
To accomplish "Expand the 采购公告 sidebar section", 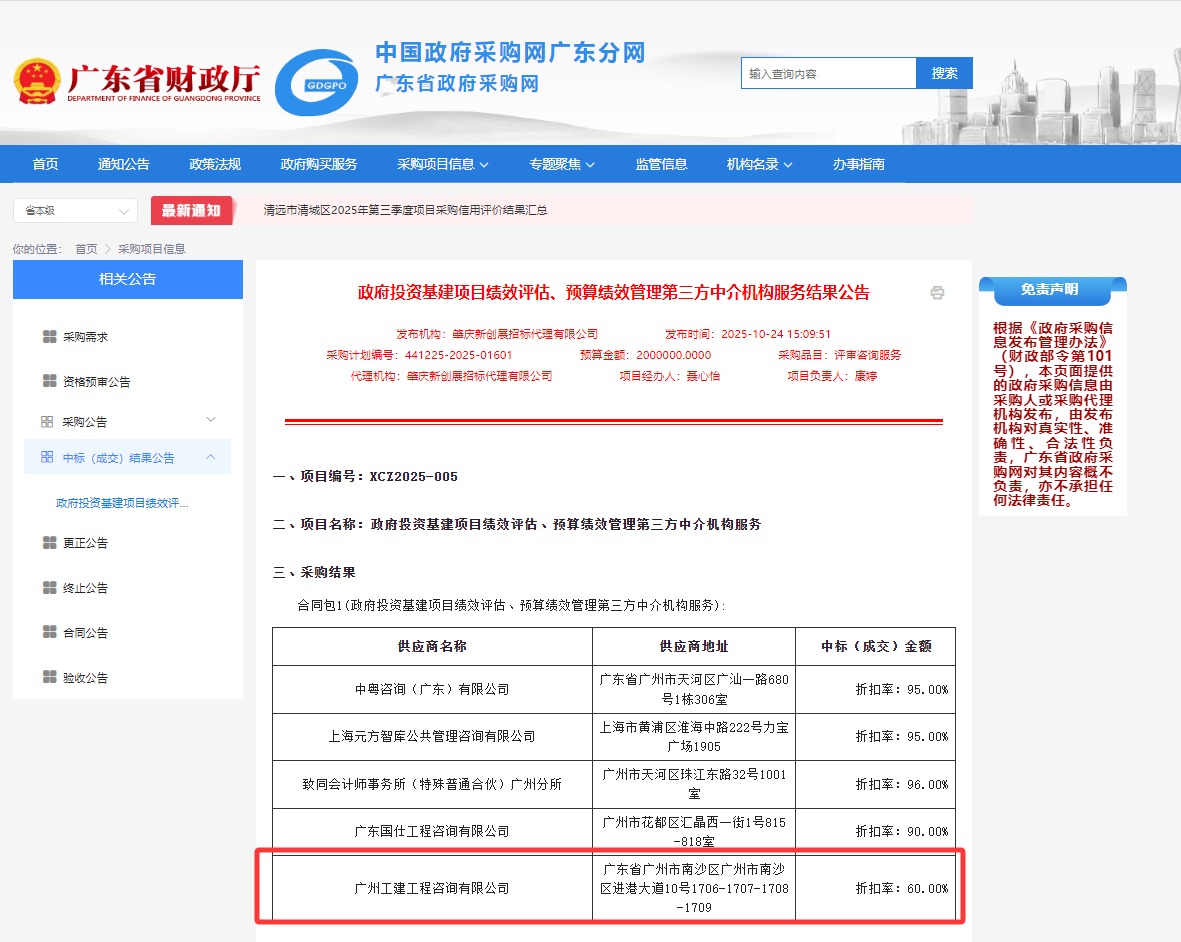I will click(210, 420).
